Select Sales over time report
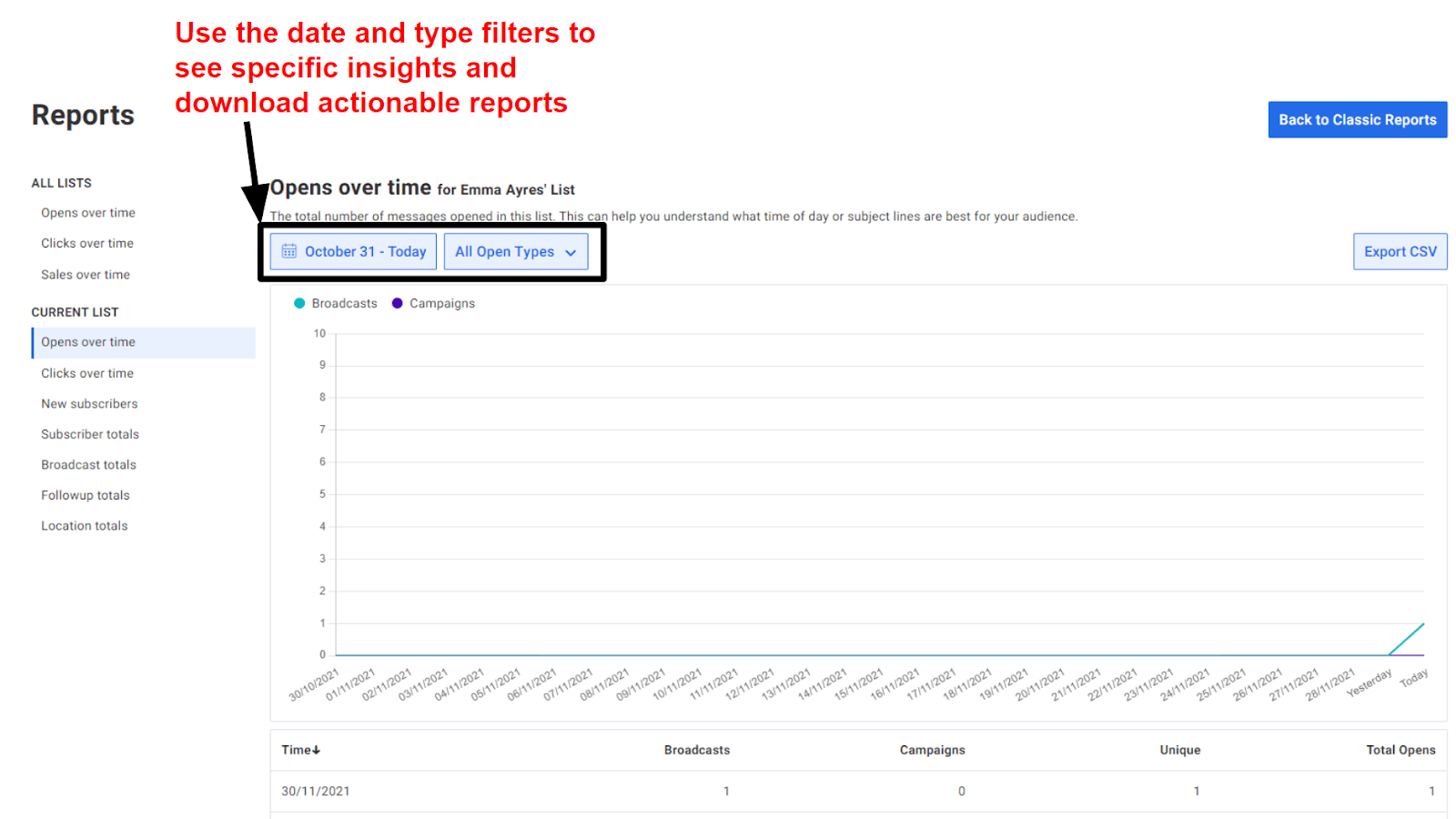Screen dimensions: 1456x819 (x=86, y=275)
